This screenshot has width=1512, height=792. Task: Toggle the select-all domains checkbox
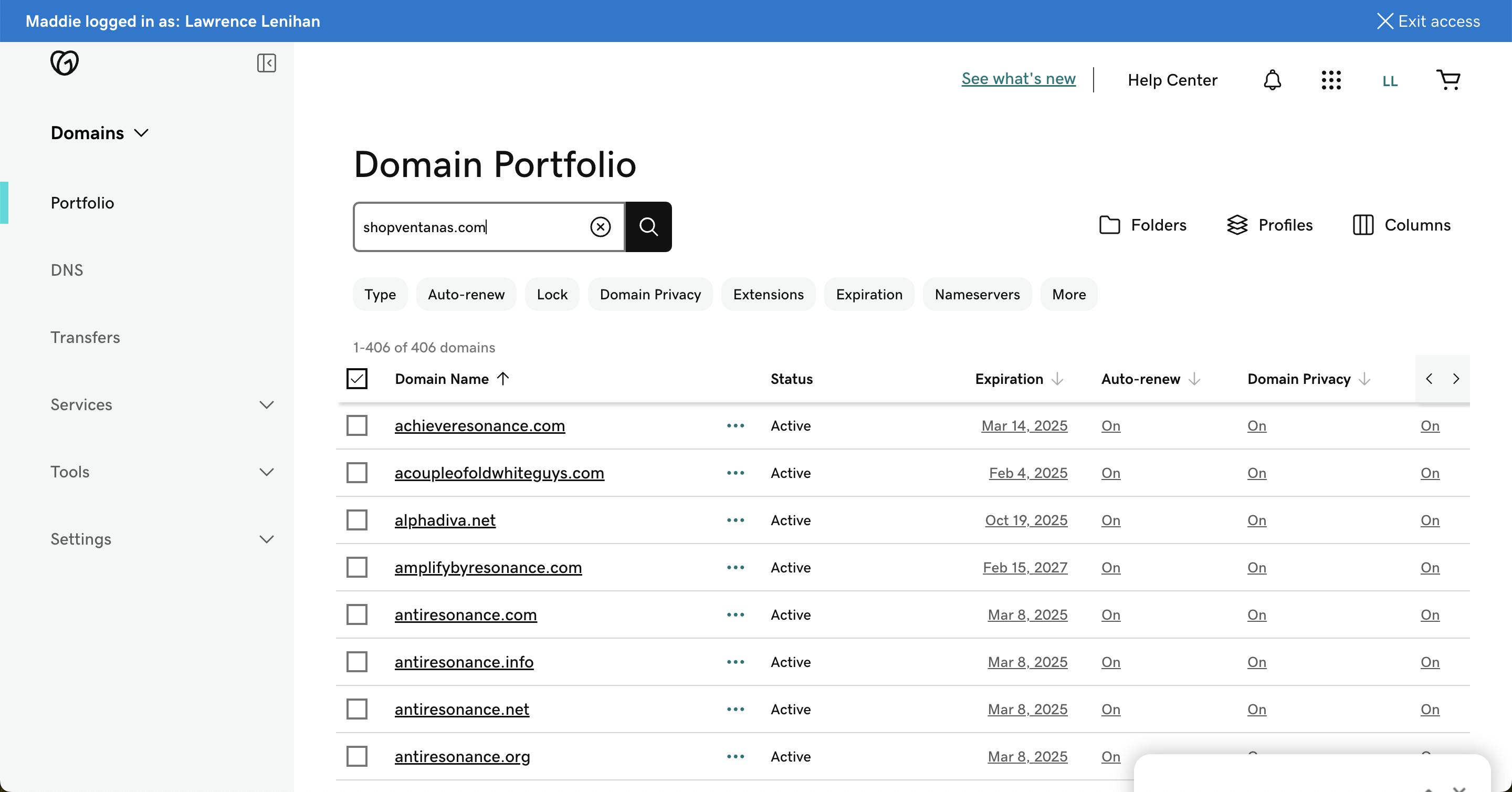[357, 379]
